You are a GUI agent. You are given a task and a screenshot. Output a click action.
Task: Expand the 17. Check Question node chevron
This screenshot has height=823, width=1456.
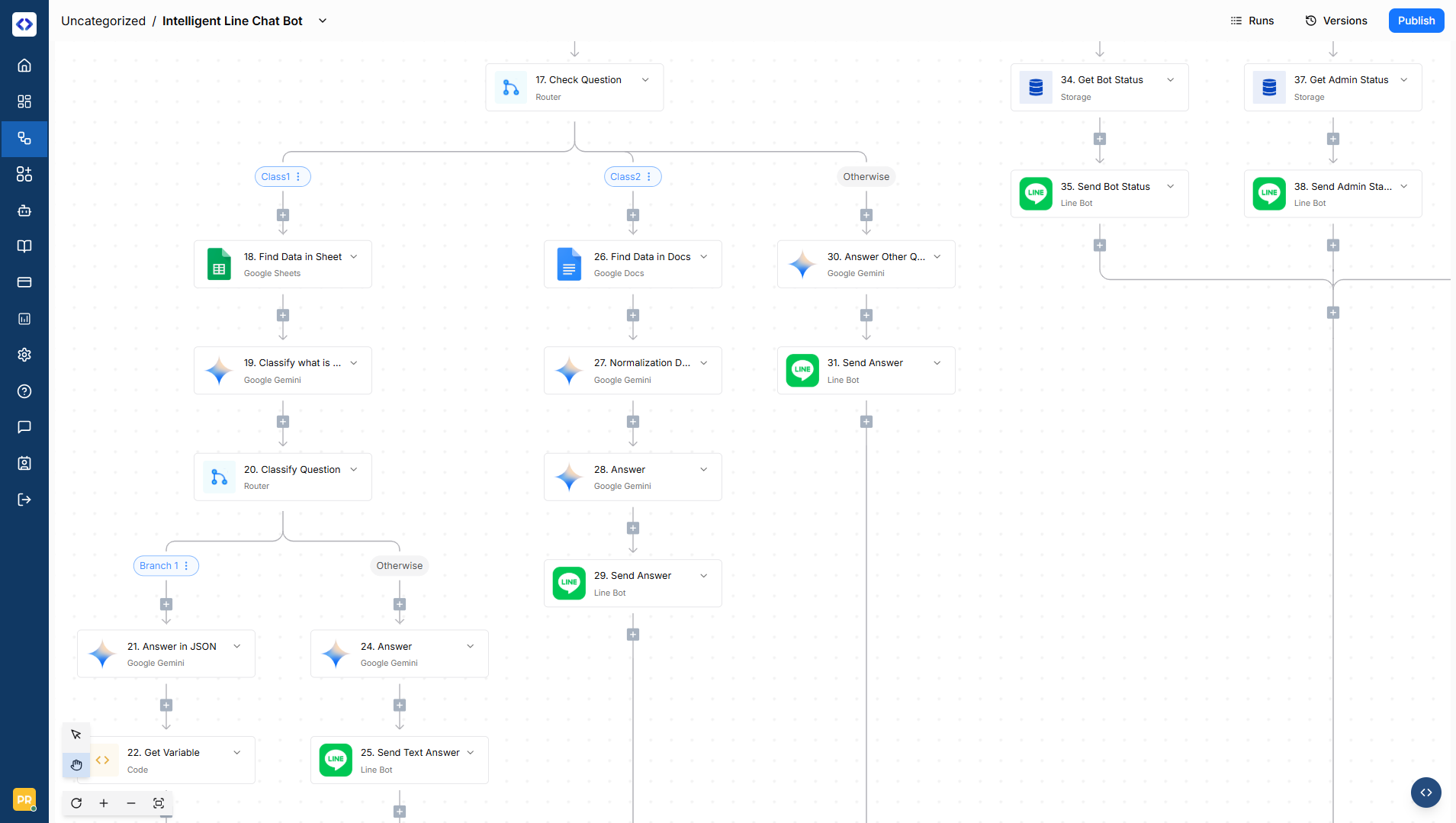pos(645,80)
